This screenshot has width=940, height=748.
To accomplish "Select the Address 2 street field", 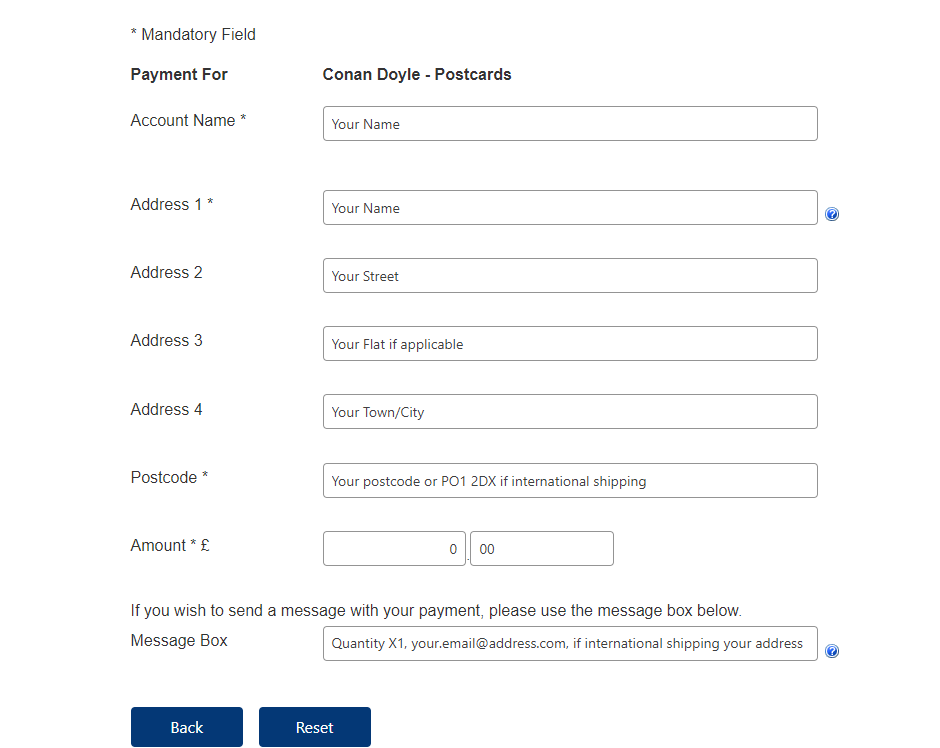I will pyautogui.click(x=570, y=276).
